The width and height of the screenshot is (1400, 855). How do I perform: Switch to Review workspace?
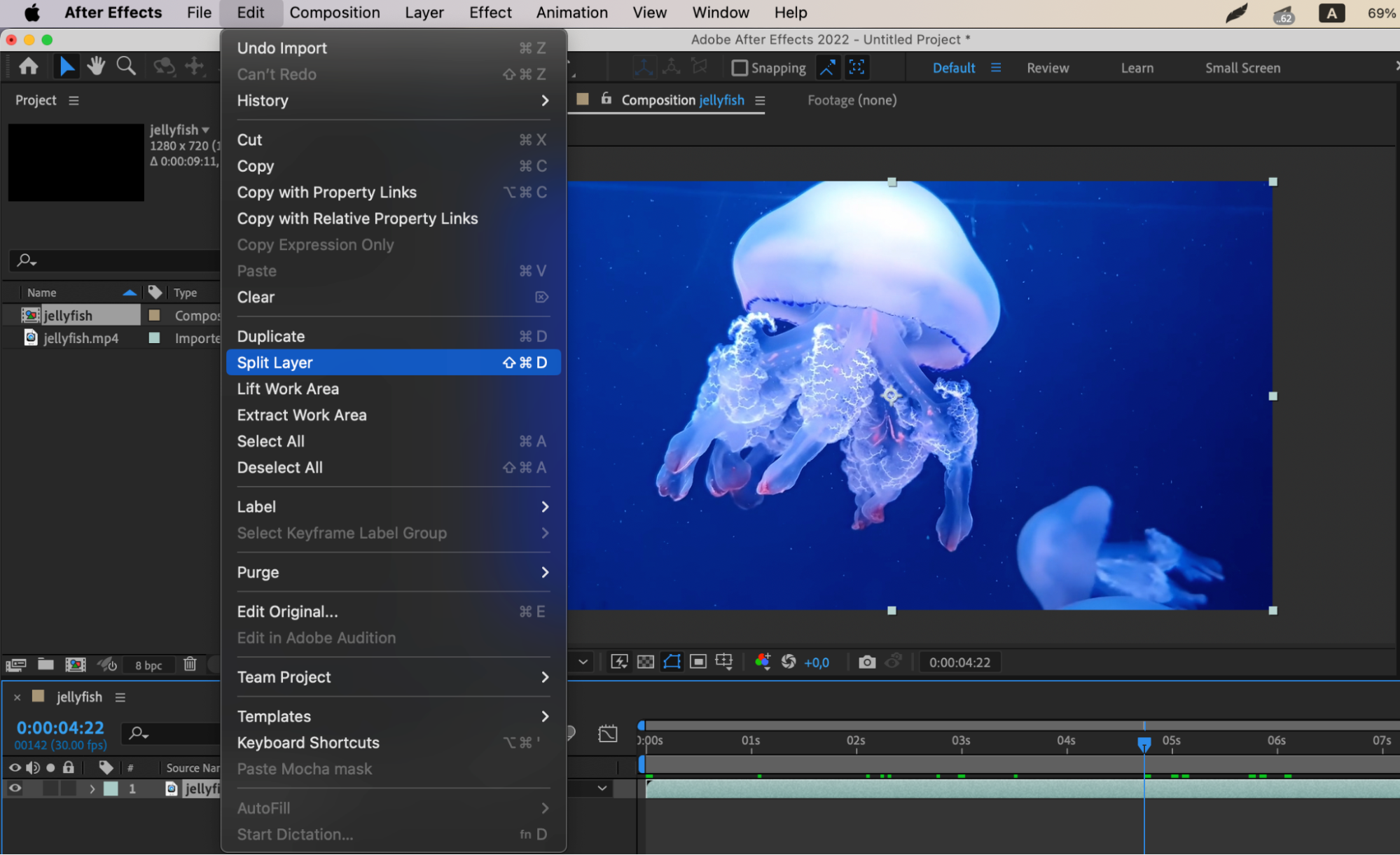(1047, 68)
